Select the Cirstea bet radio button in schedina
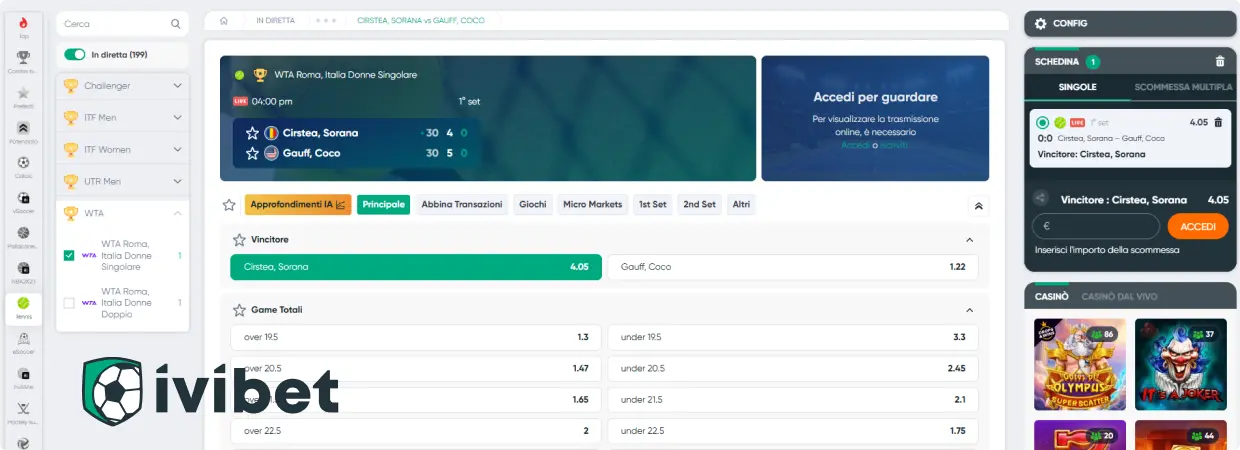This screenshot has width=1240, height=450. [1043, 122]
